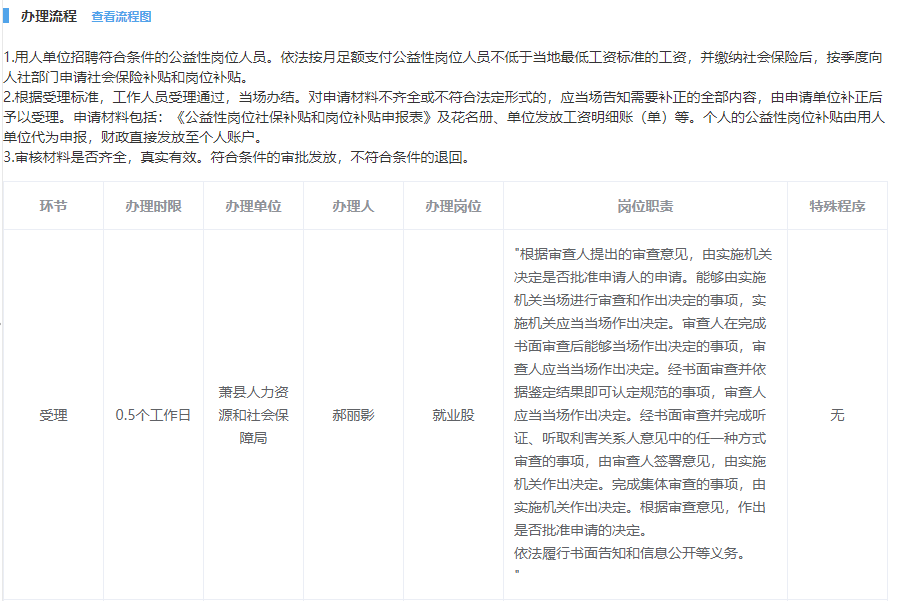
Task: Select the 岗位职责 column header
Action: (645, 206)
